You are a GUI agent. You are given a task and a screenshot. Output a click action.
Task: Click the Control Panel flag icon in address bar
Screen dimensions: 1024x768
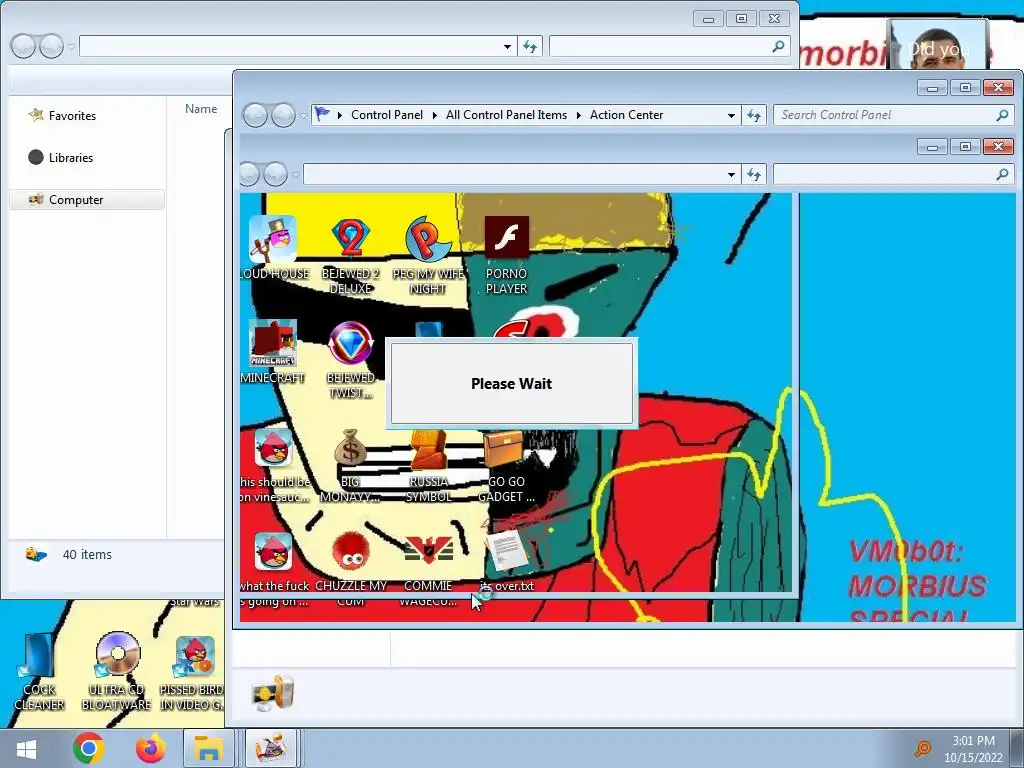[x=322, y=115]
